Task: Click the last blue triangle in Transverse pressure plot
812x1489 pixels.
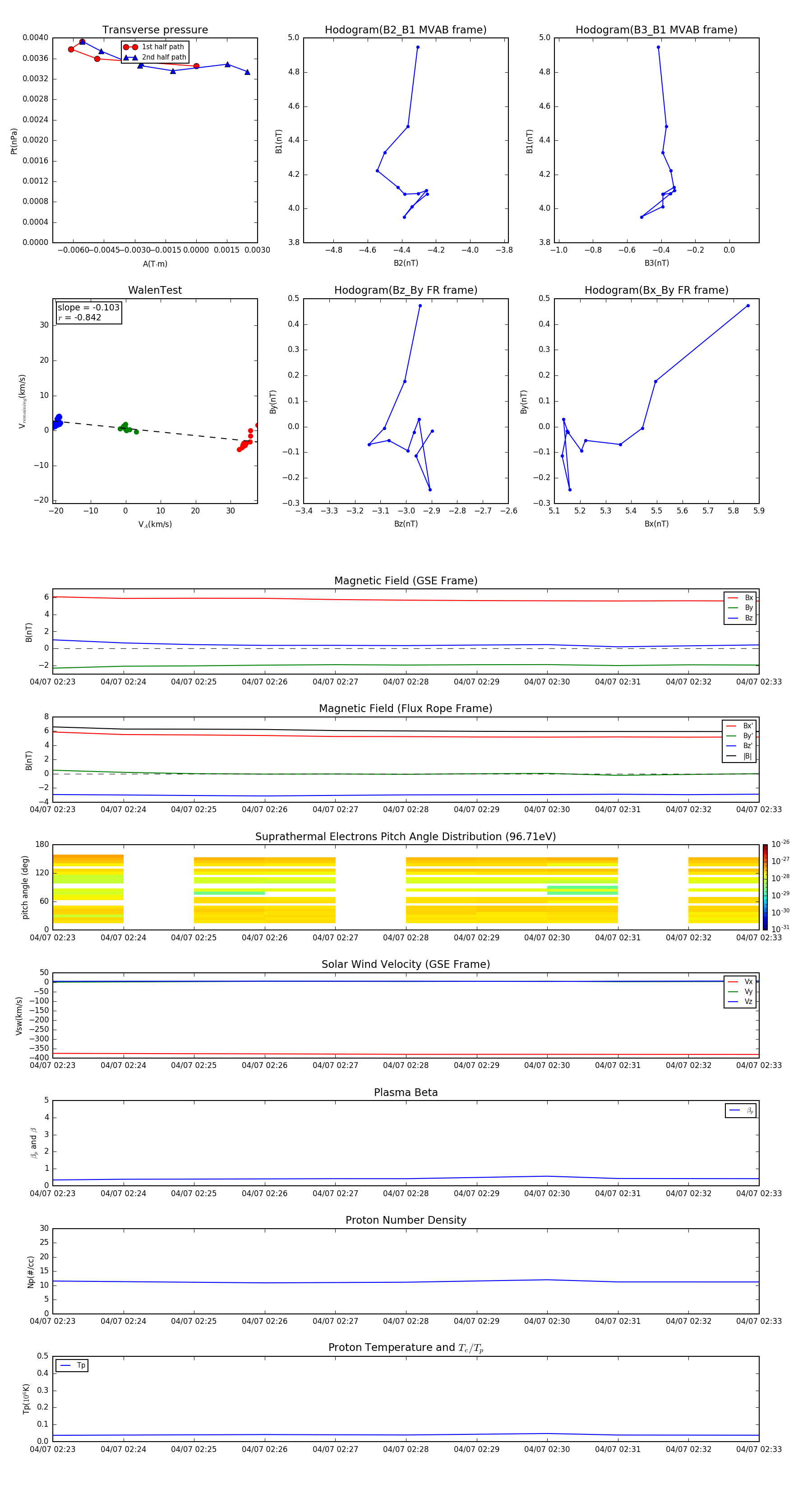Action: 247,72
